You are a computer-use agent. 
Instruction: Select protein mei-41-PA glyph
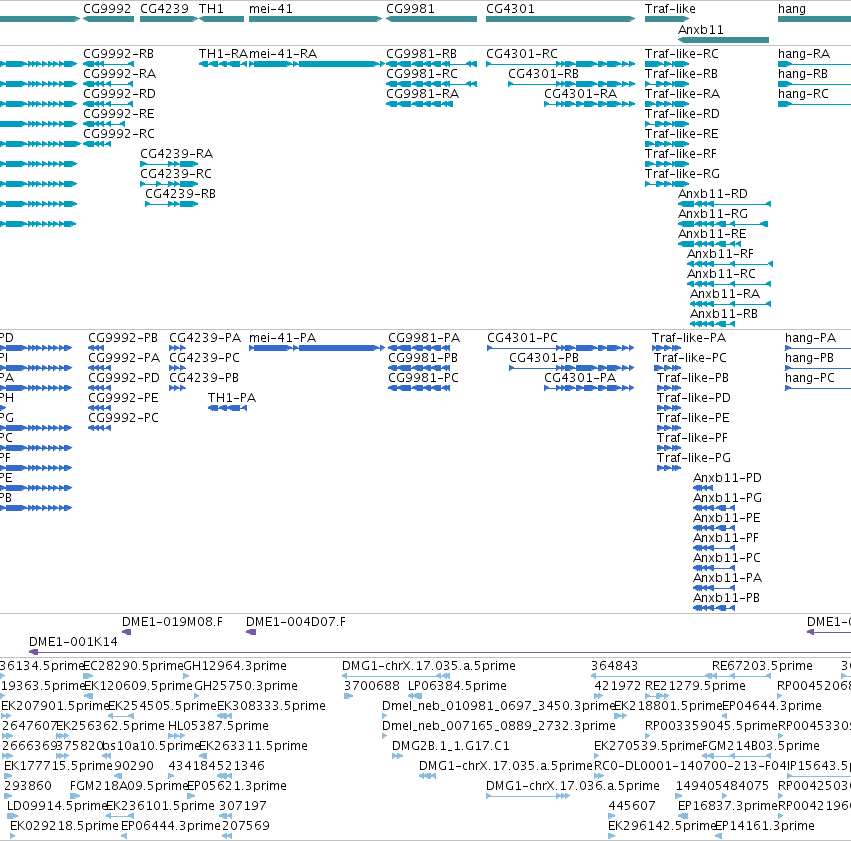[x=317, y=348]
